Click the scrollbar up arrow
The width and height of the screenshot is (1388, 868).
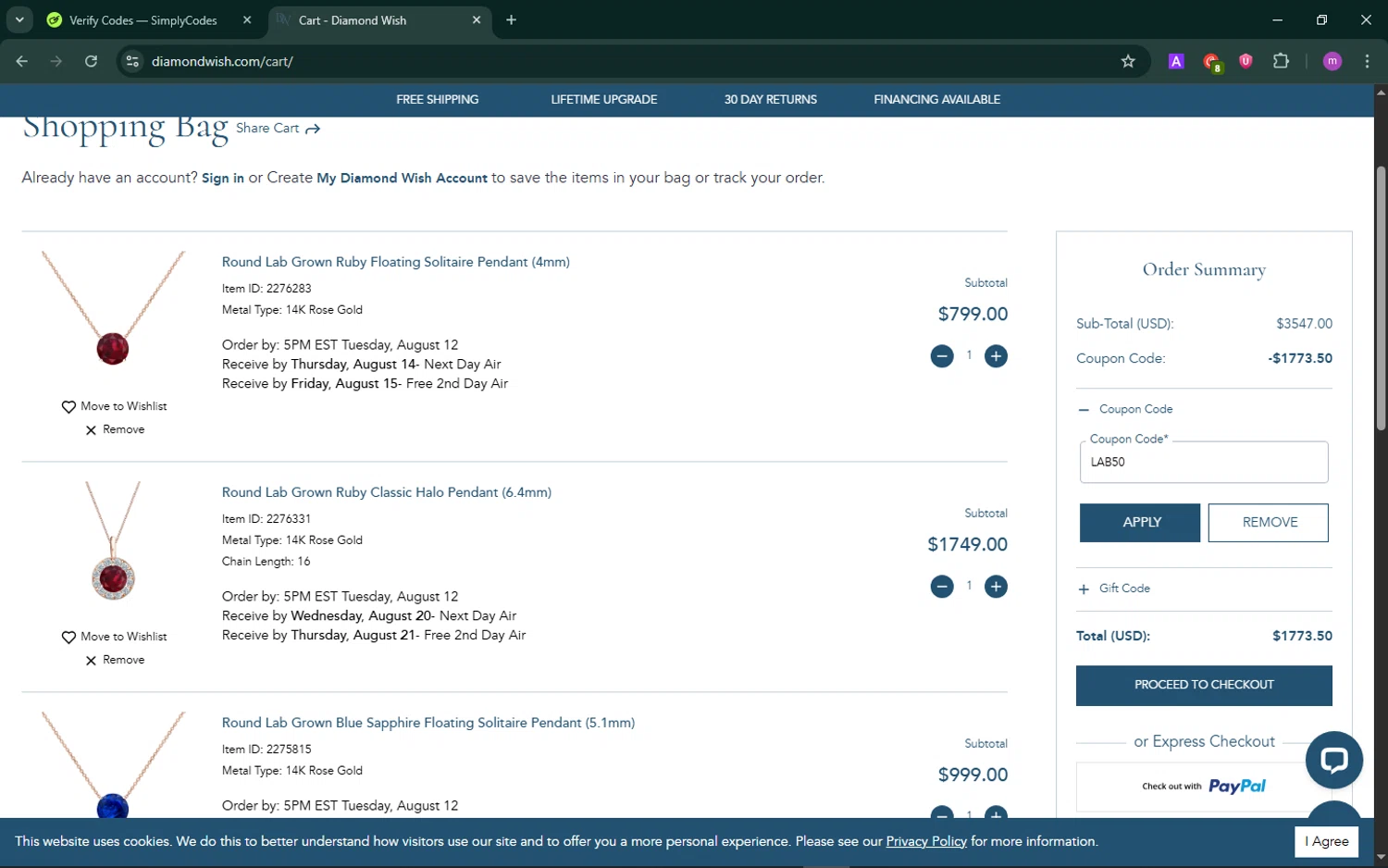click(x=1381, y=92)
